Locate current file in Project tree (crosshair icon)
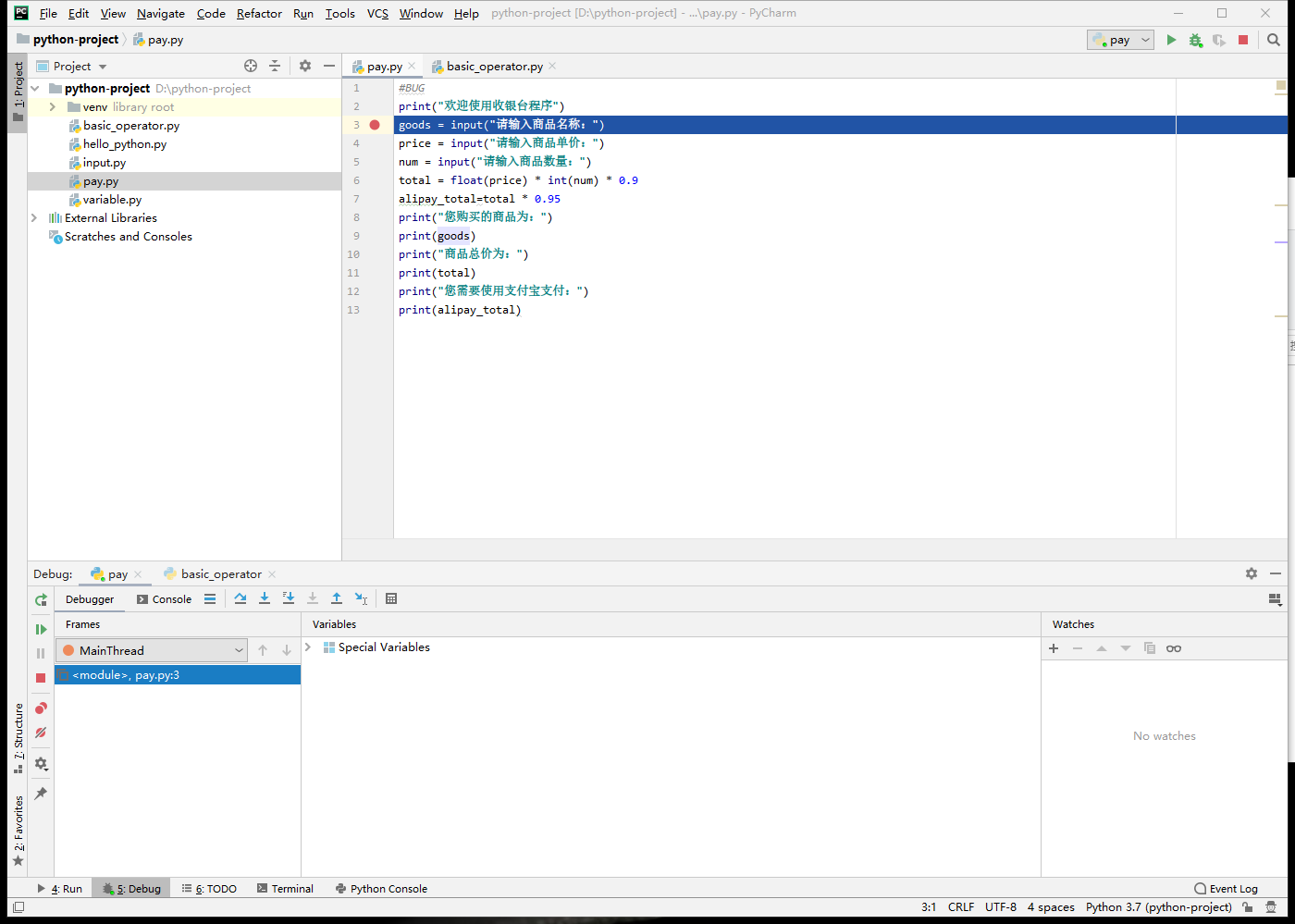The image size is (1295, 924). click(x=251, y=66)
